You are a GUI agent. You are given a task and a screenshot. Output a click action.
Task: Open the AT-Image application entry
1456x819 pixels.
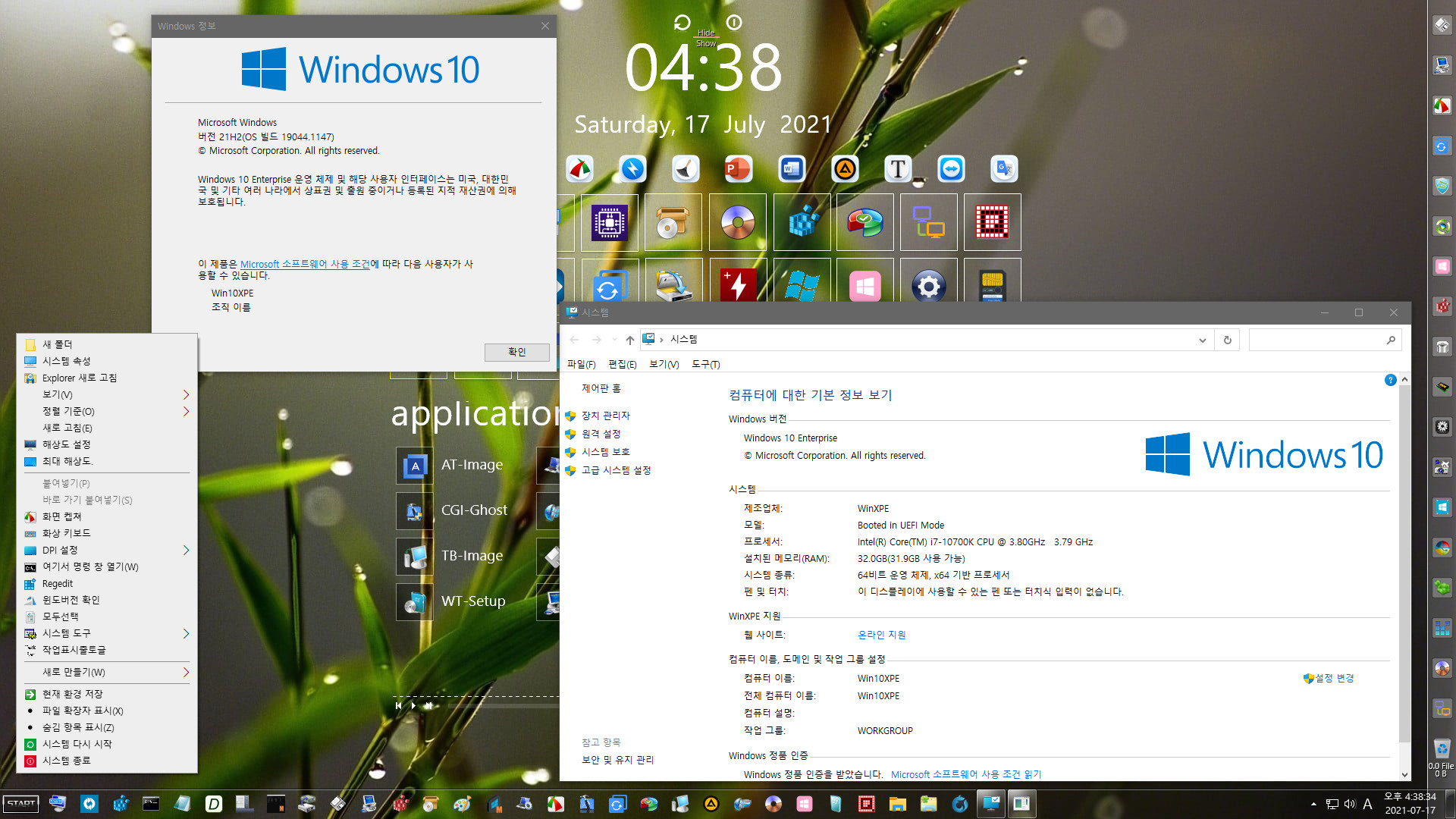pyautogui.click(x=452, y=465)
